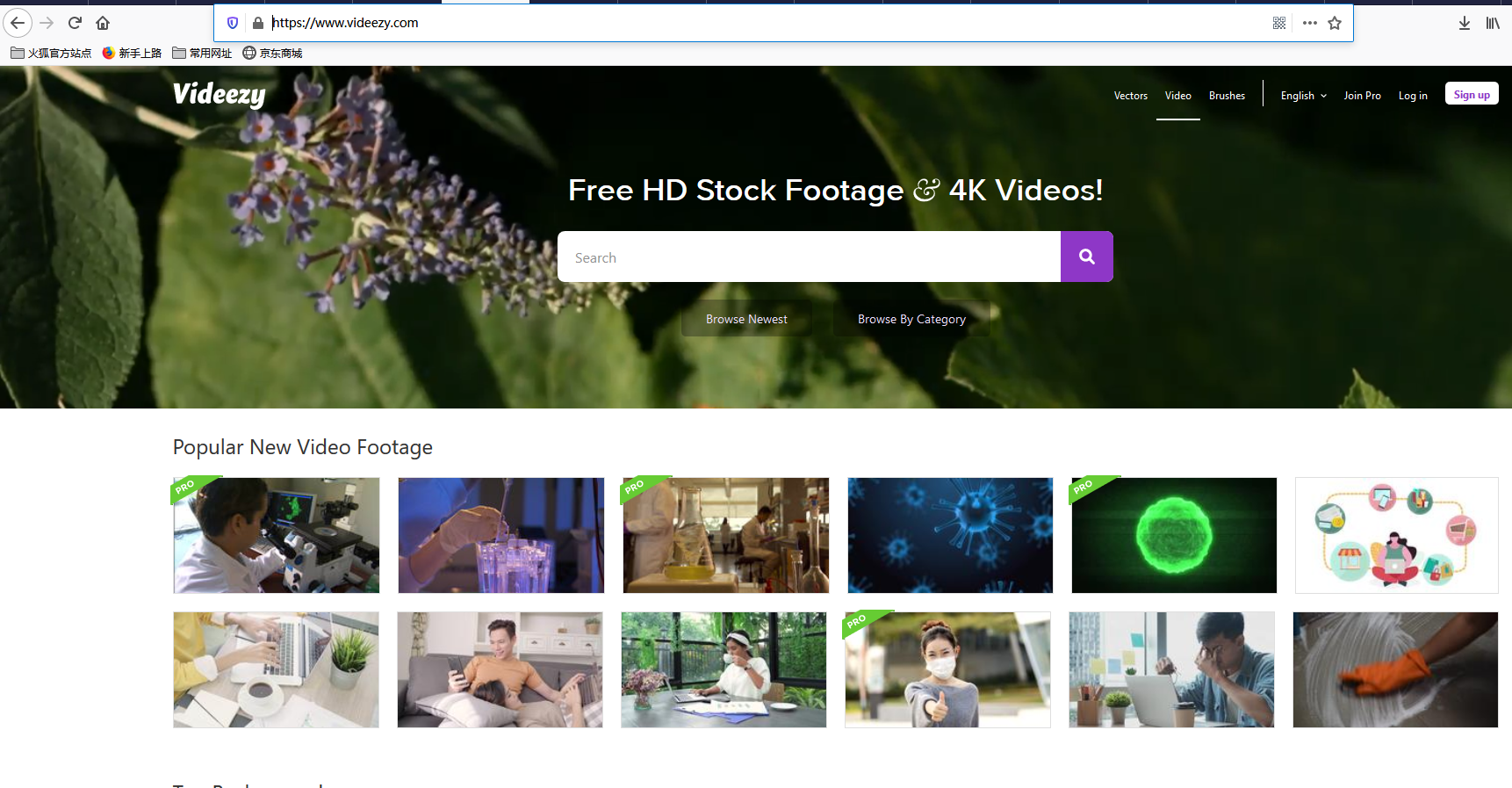The width and height of the screenshot is (1512, 788).
Task: Click the Popular New Video Footage heading
Action: tap(303, 447)
